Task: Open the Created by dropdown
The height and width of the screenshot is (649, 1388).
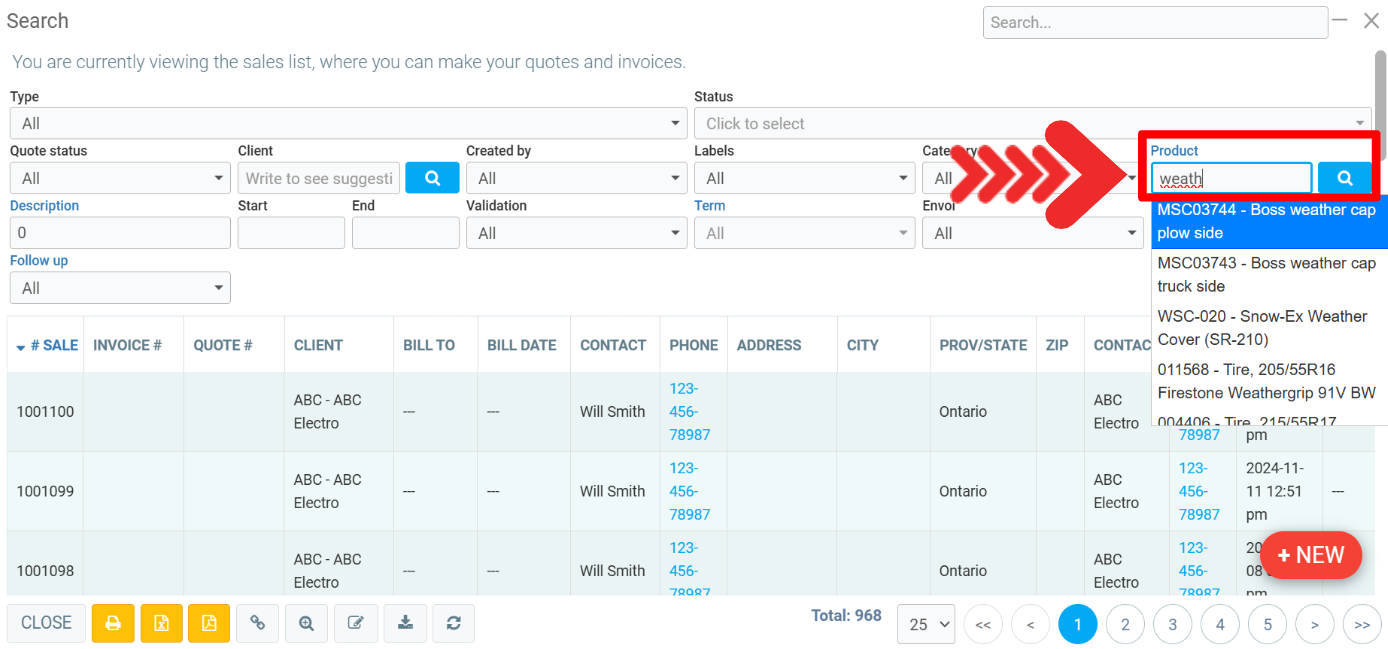Action: pos(576,178)
